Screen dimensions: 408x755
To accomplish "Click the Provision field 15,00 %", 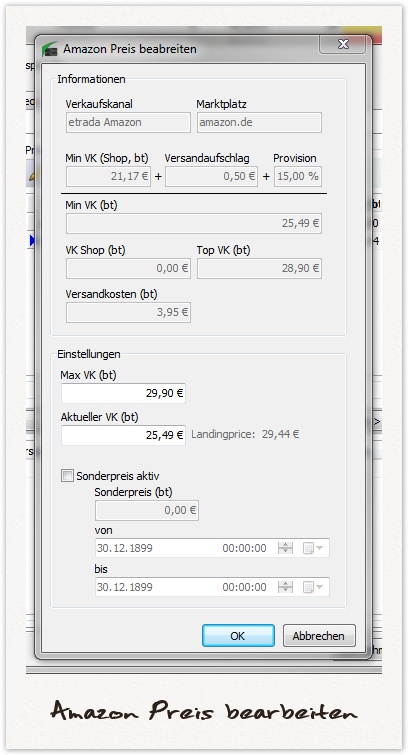I will coord(298,176).
